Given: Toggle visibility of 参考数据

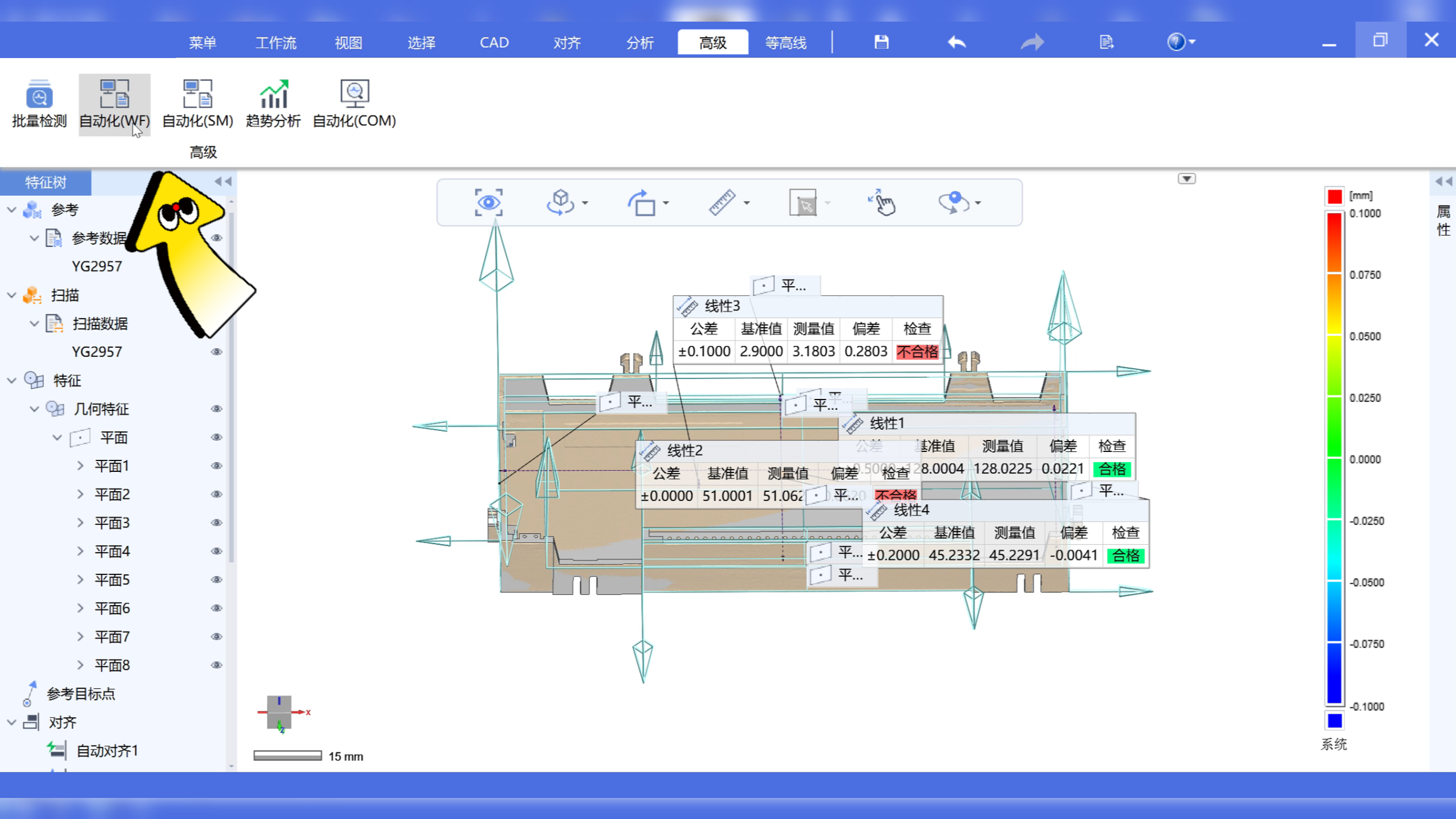Looking at the screenshot, I should point(217,238).
